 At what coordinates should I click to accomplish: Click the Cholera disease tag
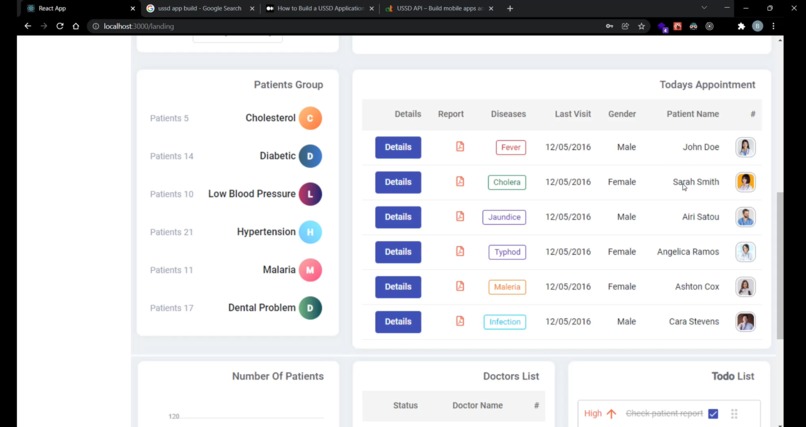[x=507, y=182]
